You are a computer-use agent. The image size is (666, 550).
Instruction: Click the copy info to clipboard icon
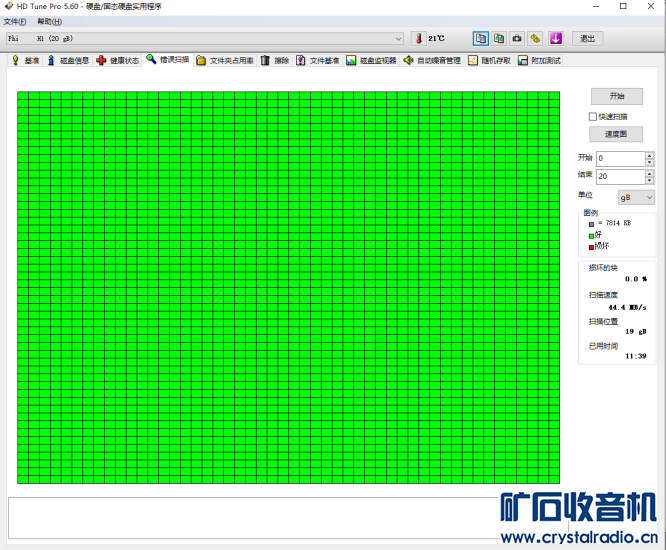coord(480,39)
